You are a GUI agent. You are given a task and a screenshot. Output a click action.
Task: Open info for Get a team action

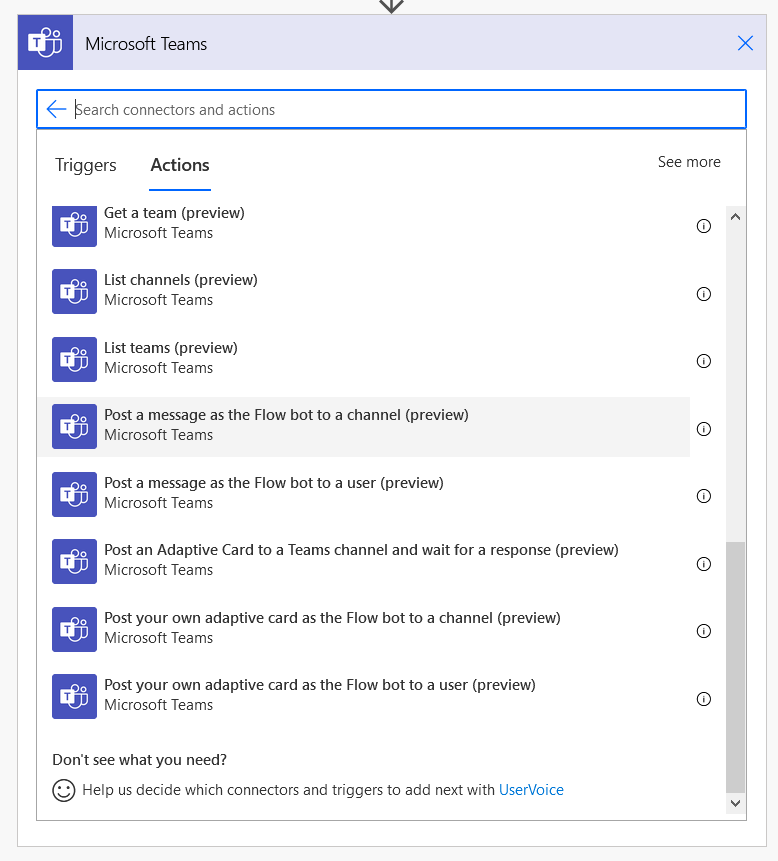click(703, 226)
